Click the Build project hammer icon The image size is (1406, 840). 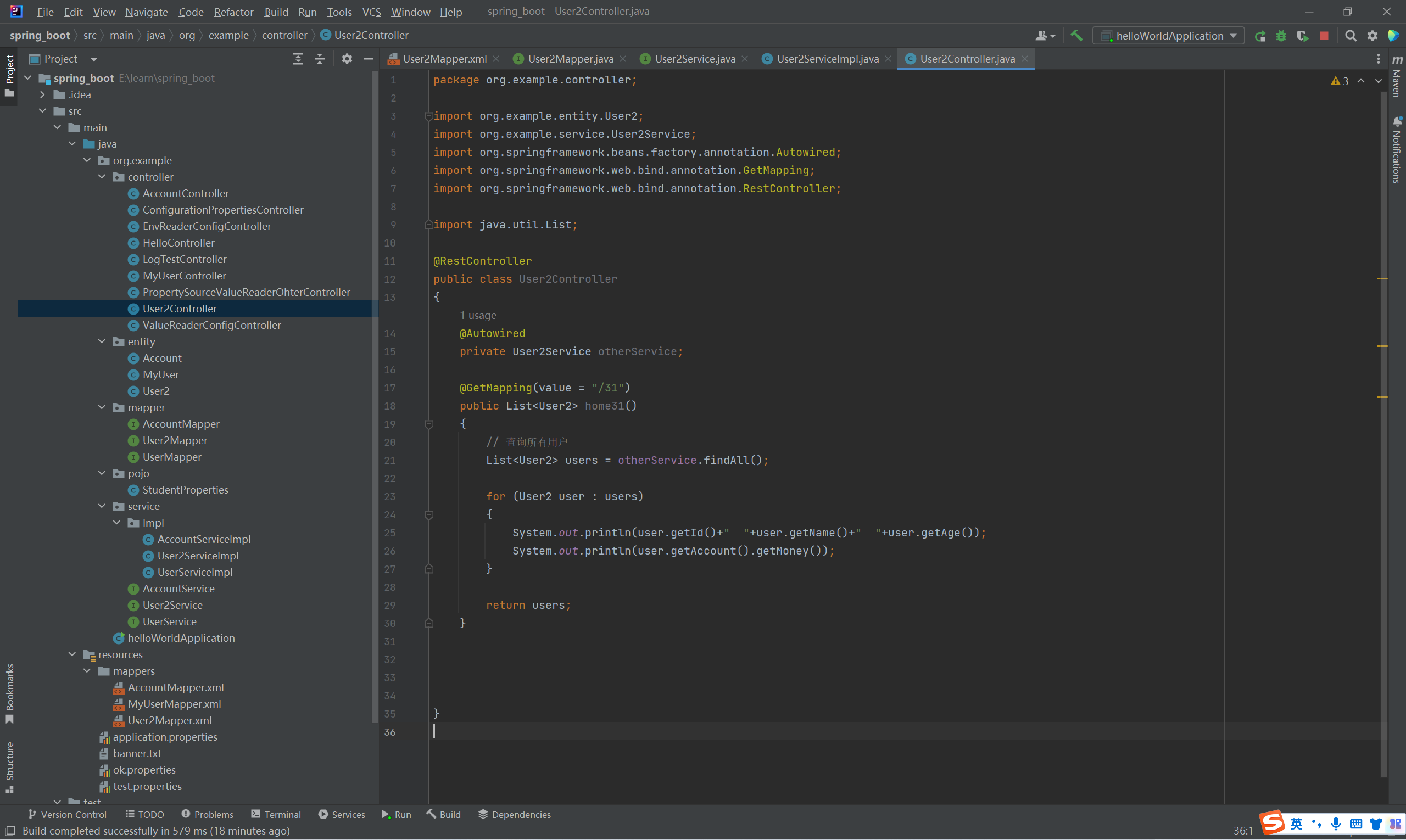tap(1076, 36)
